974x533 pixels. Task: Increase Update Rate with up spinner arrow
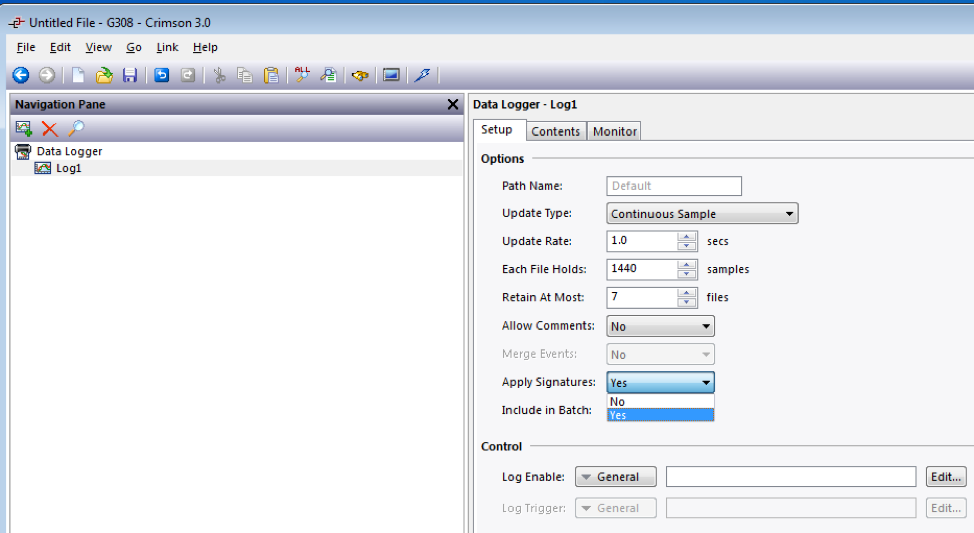click(686, 236)
